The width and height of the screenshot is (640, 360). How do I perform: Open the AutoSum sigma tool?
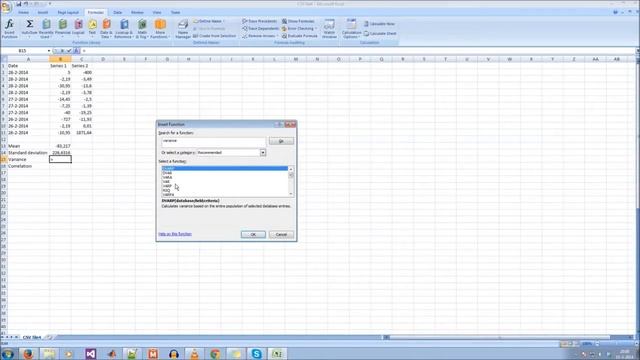pyautogui.click(x=29, y=29)
